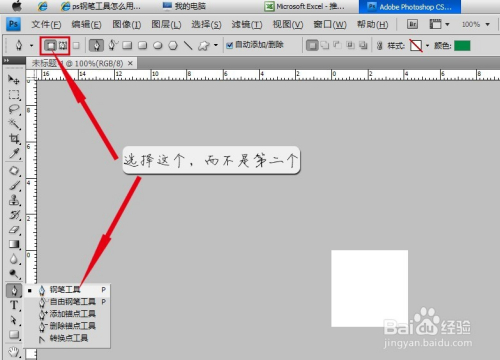Select the Magic Wand tool
Screen dimensions: 500x360
pyautogui.click(x=14, y=124)
